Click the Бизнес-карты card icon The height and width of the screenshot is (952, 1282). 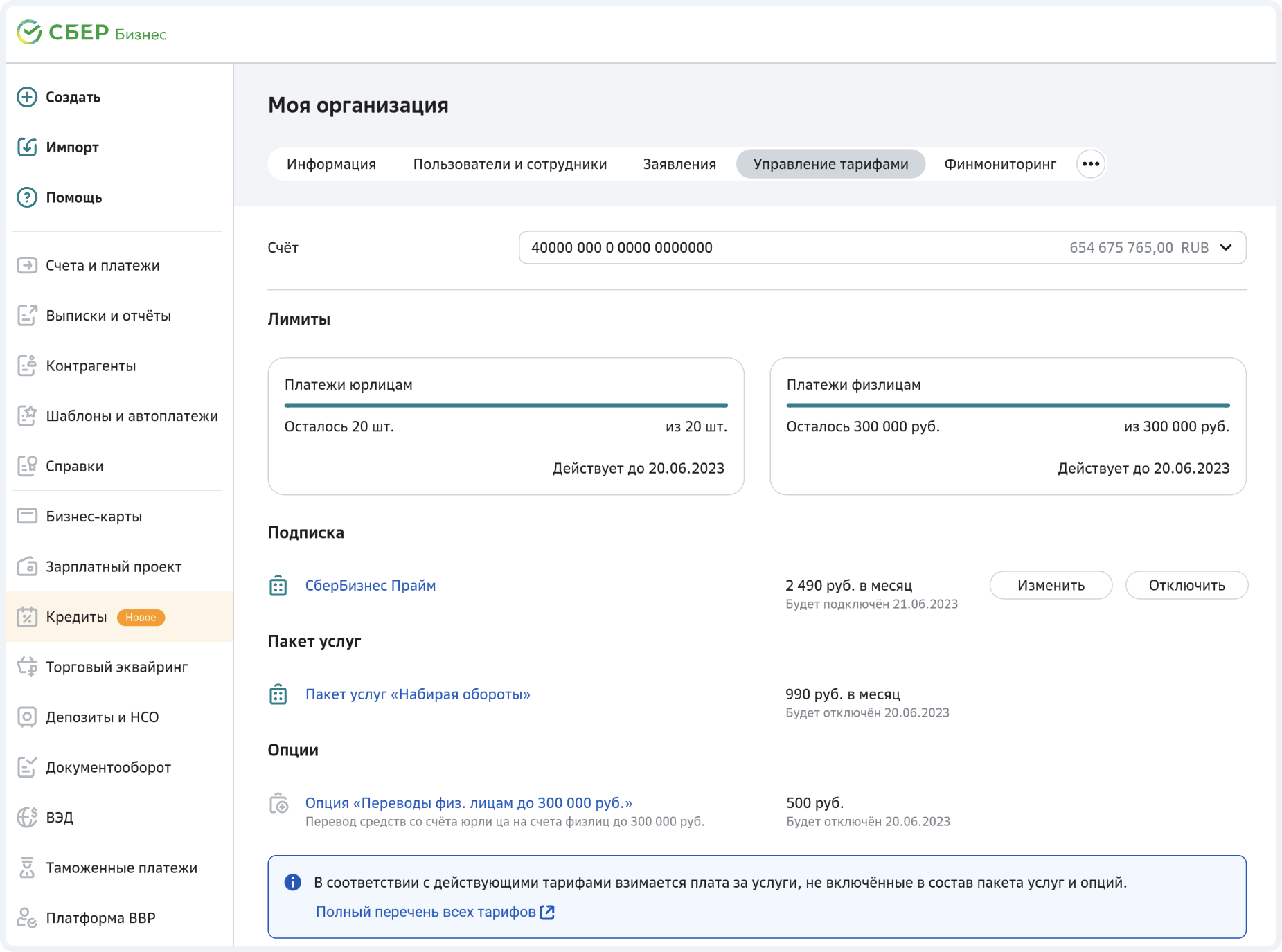click(x=27, y=516)
